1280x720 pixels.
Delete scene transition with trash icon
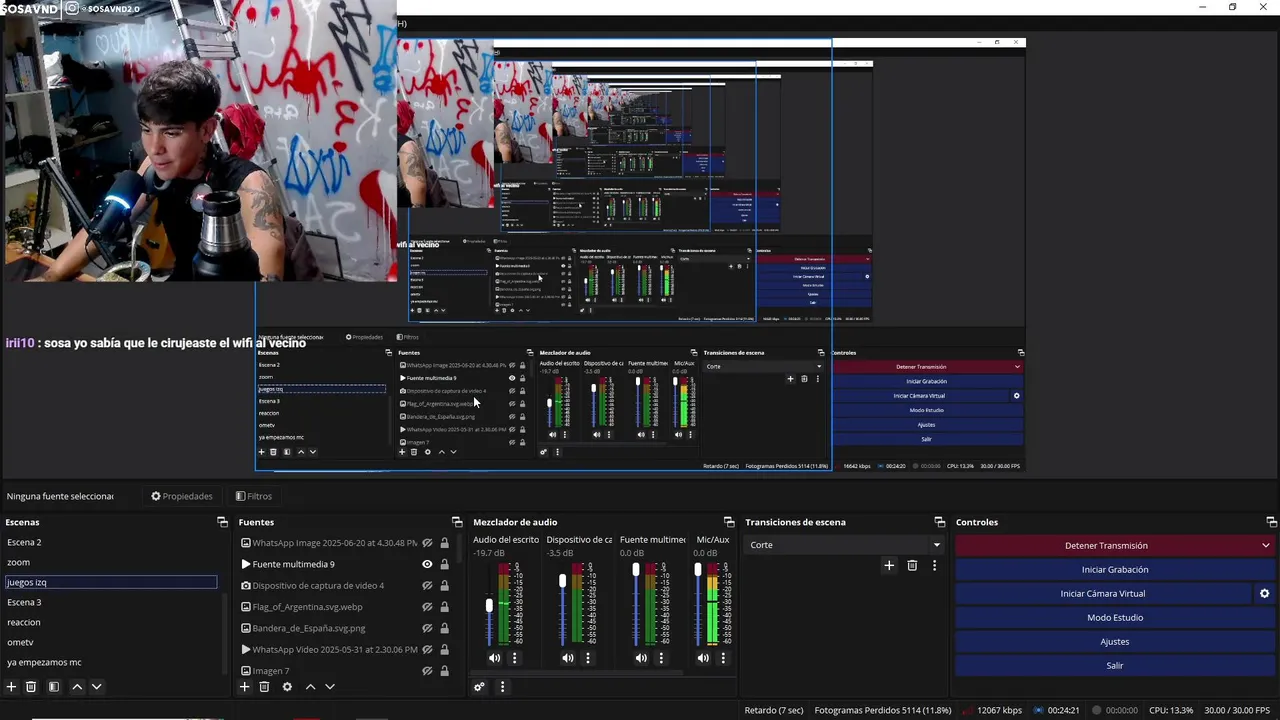pos(912,565)
